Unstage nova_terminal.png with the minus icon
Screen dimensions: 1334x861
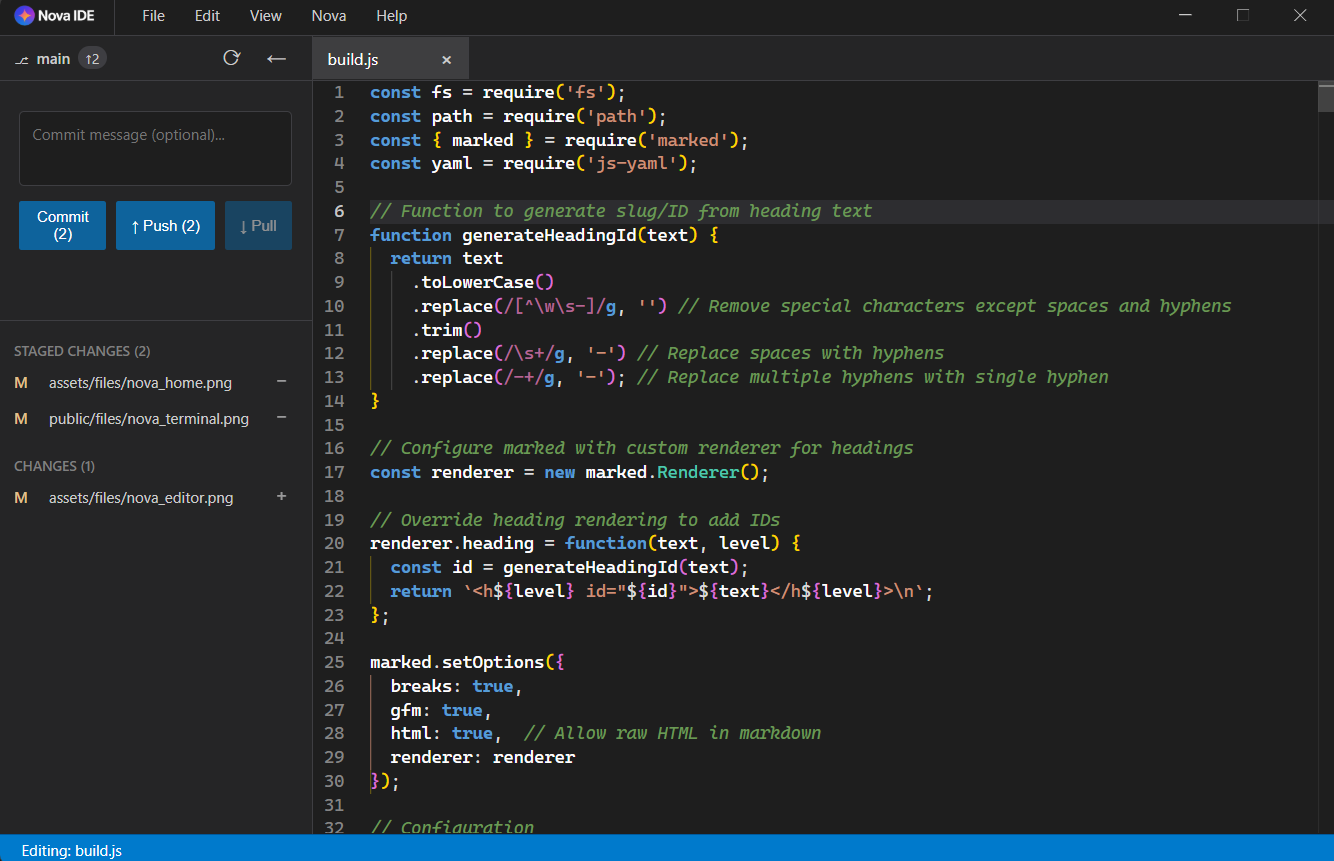281,418
